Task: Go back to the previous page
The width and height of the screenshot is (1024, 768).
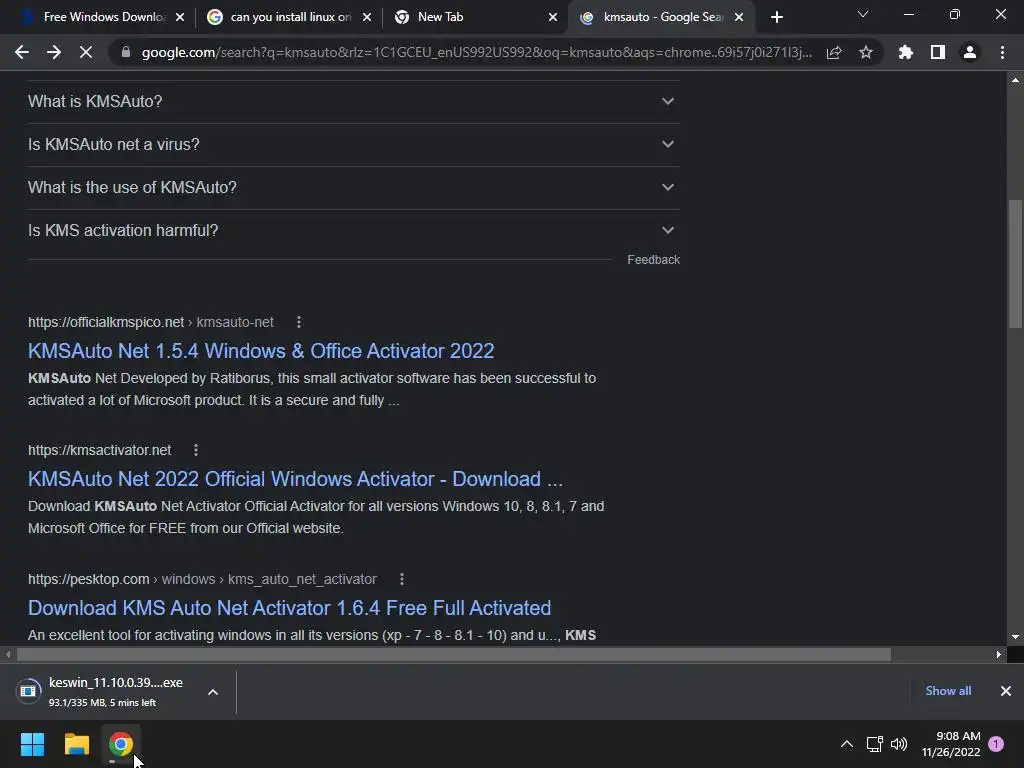Action: click(x=22, y=52)
